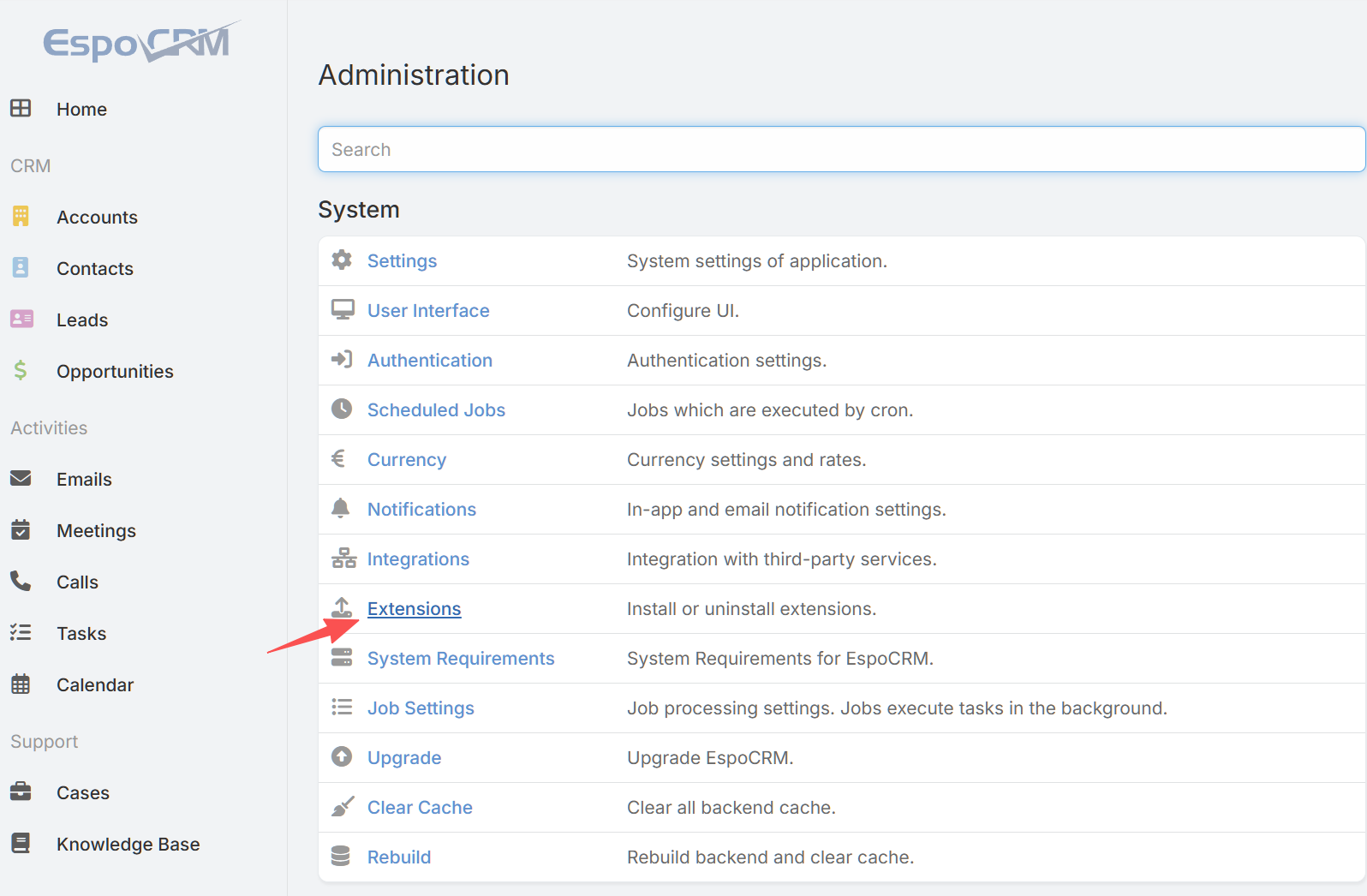Open Contacts from the sidebar
This screenshot has width=1367, height=896.
click(95, 268)
